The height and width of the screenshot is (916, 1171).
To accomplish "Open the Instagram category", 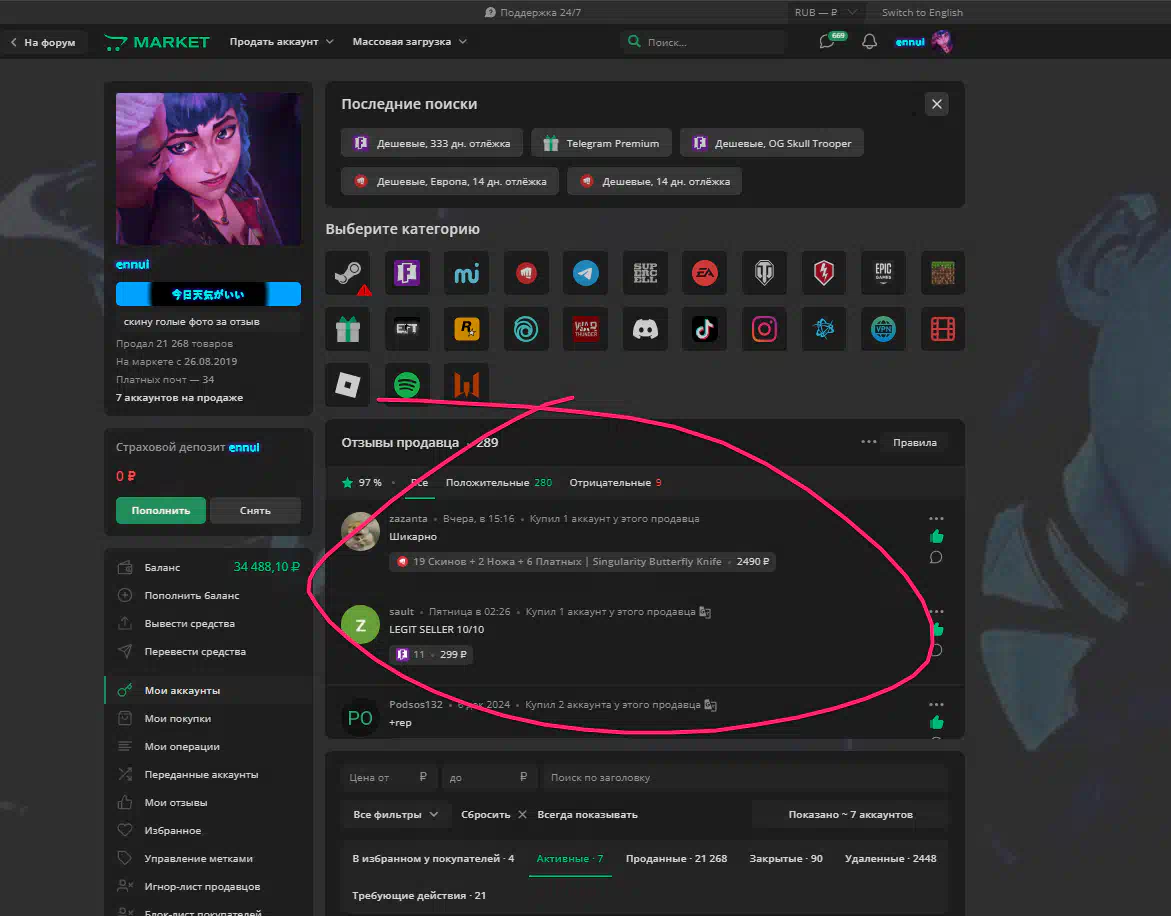I will coord(764,329).
